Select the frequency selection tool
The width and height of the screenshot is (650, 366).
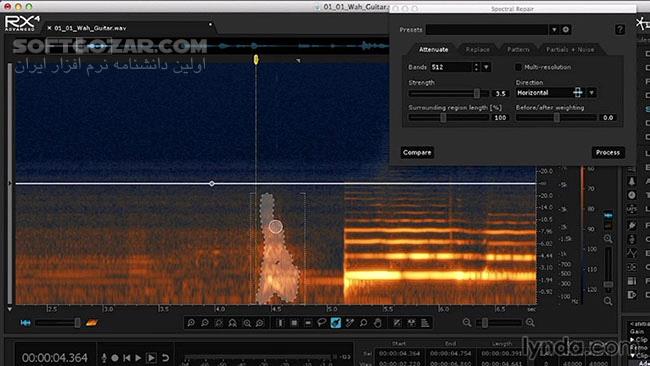coord(308,322)
